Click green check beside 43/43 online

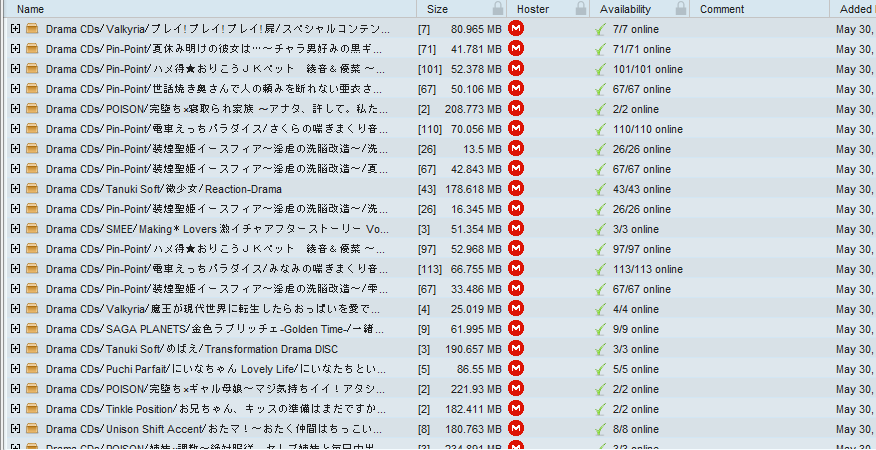pos(601,189)
